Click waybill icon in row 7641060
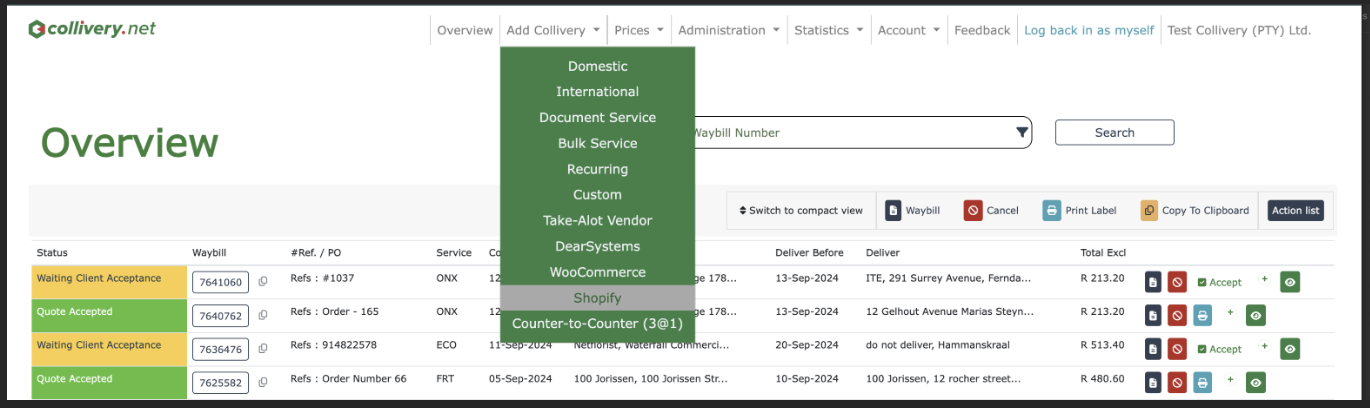Screen dimensions: 1370x408 [1153, 282]
